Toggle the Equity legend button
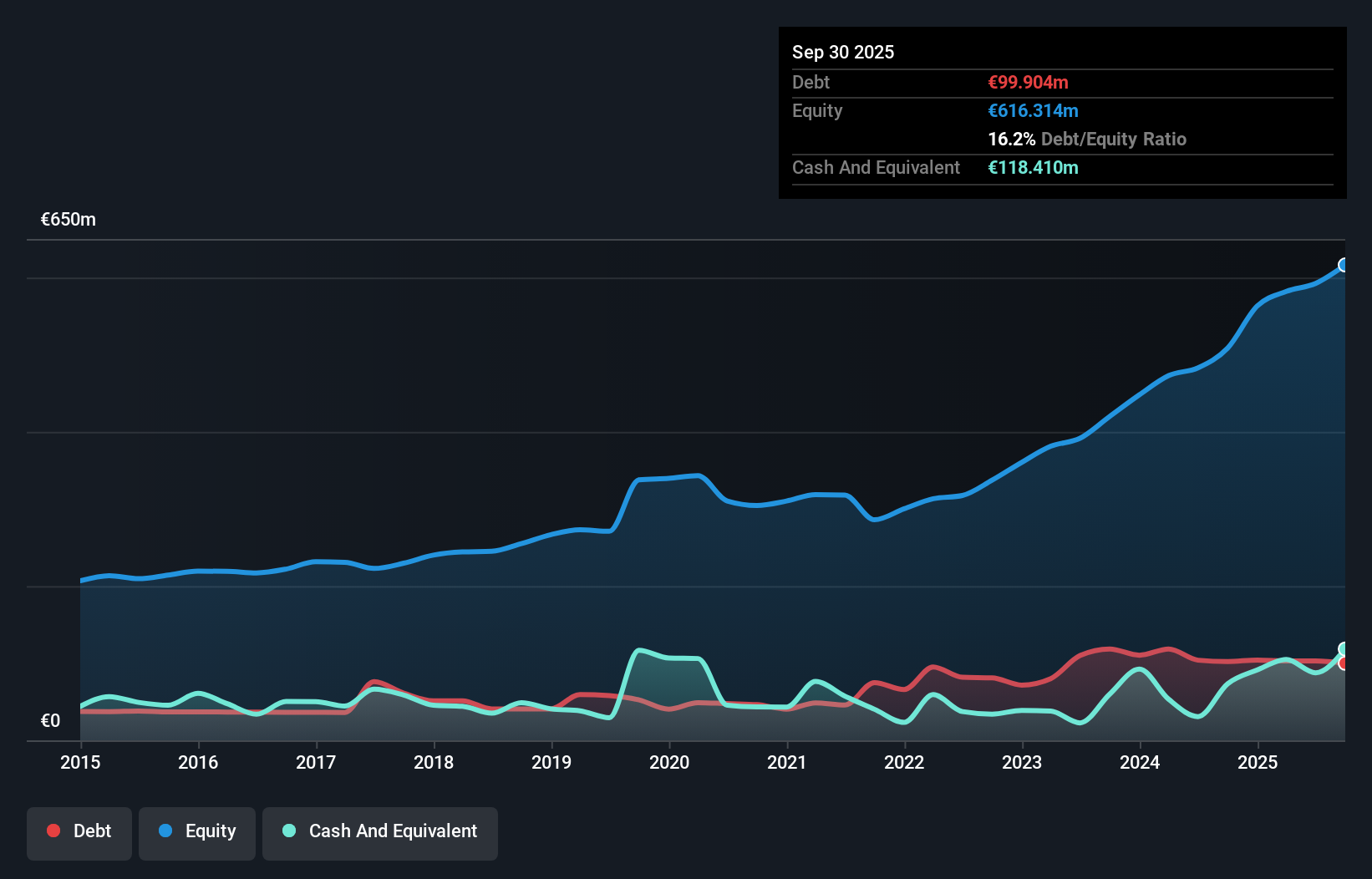This screenshot has height=879, width=1372. [197, 833]
